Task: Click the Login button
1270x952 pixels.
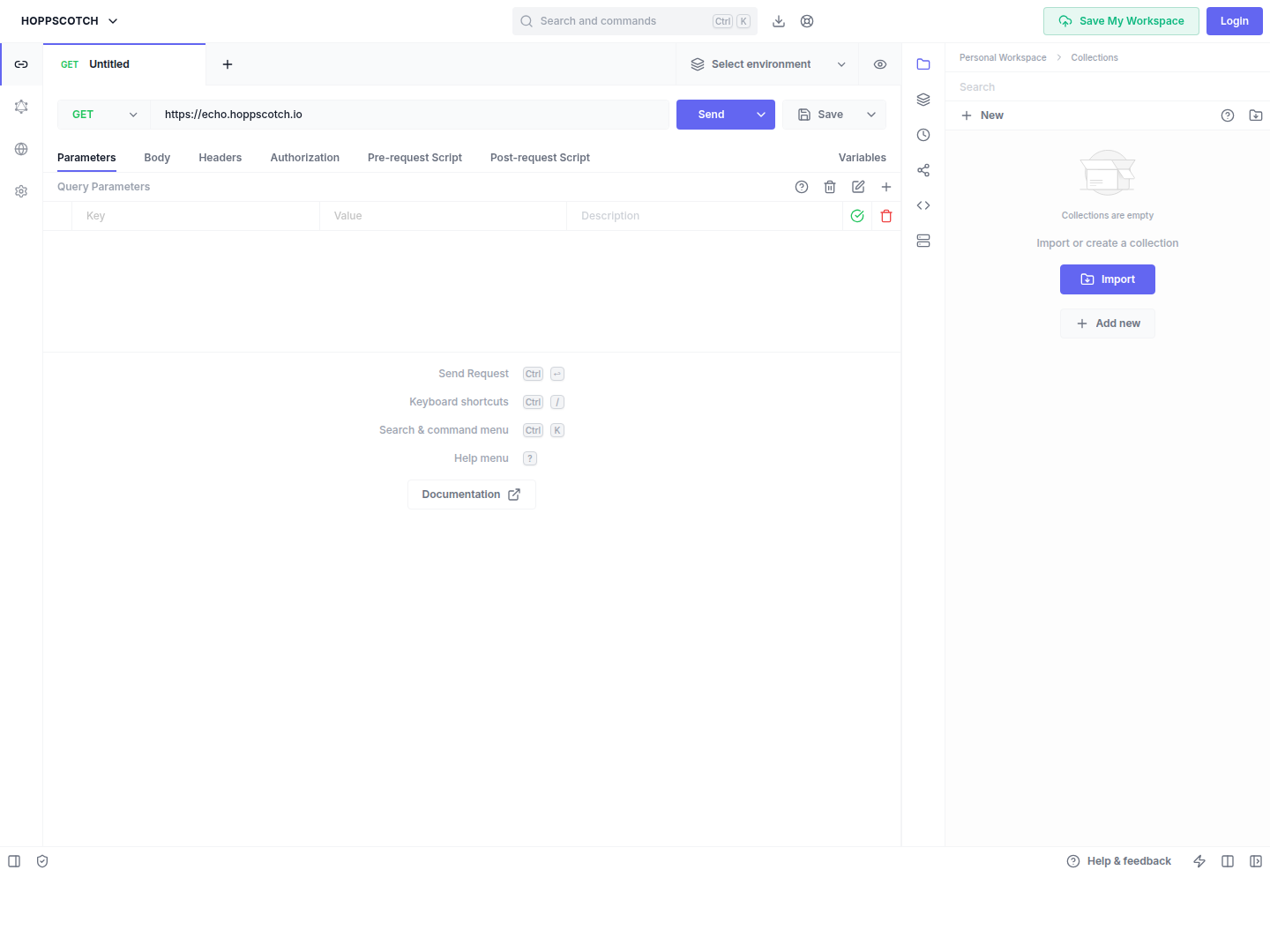Action: (1235, 21)
